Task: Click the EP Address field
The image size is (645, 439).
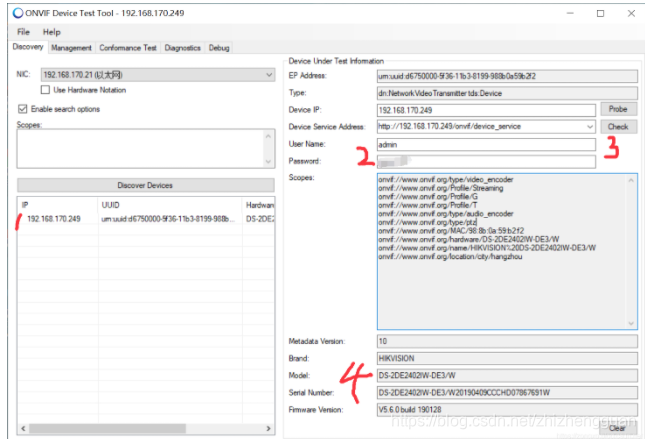Action: click(507, 76)
